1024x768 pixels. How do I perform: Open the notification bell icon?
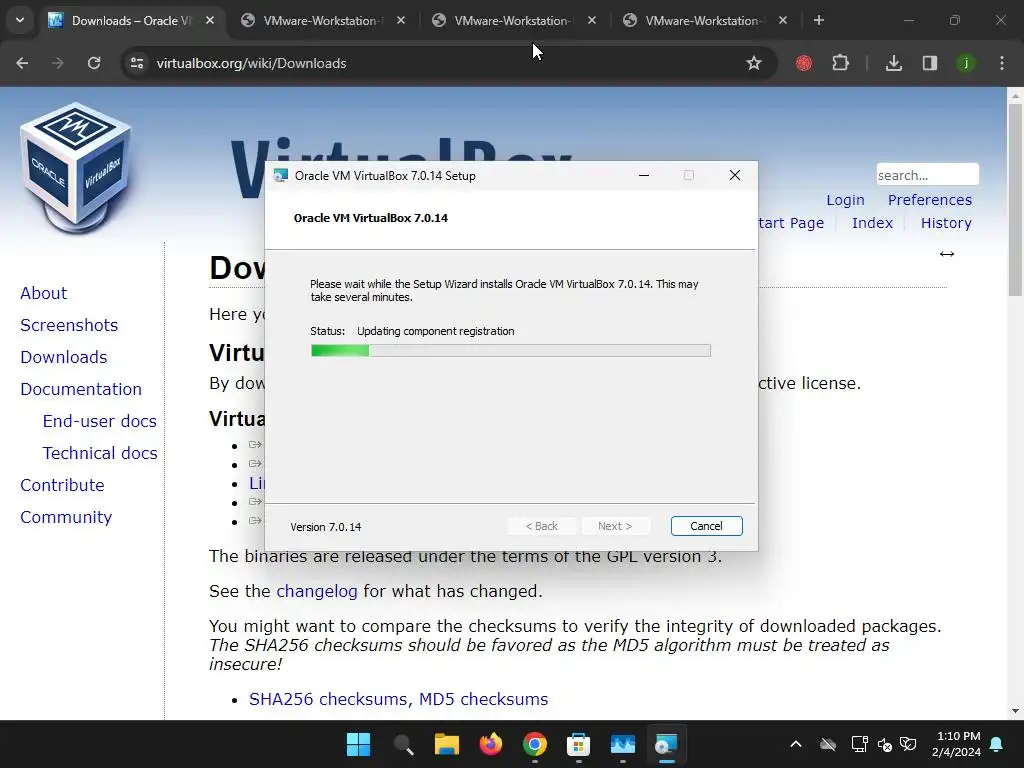997,744
